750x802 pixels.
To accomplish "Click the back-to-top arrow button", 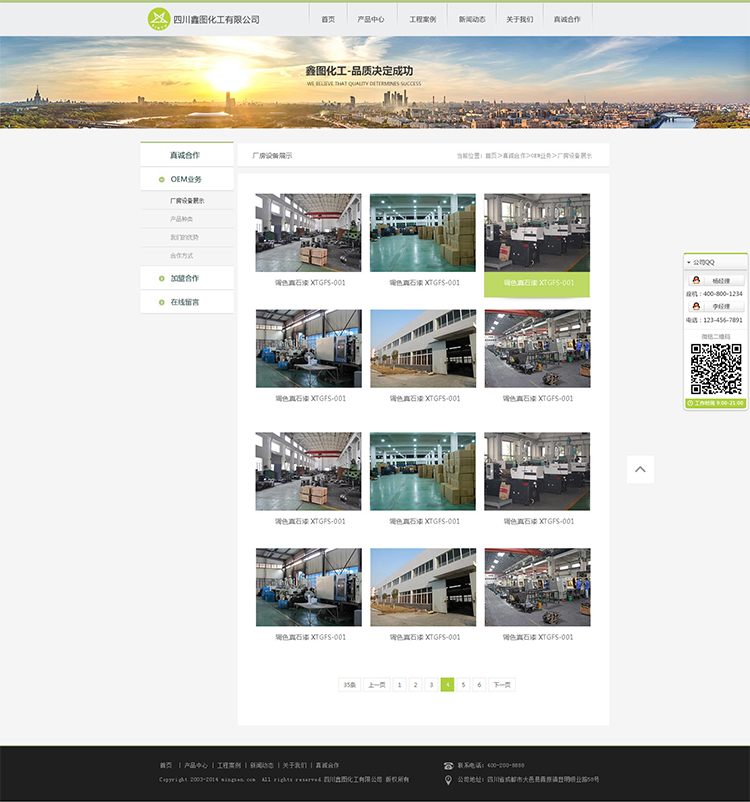I will click(640, 469).
